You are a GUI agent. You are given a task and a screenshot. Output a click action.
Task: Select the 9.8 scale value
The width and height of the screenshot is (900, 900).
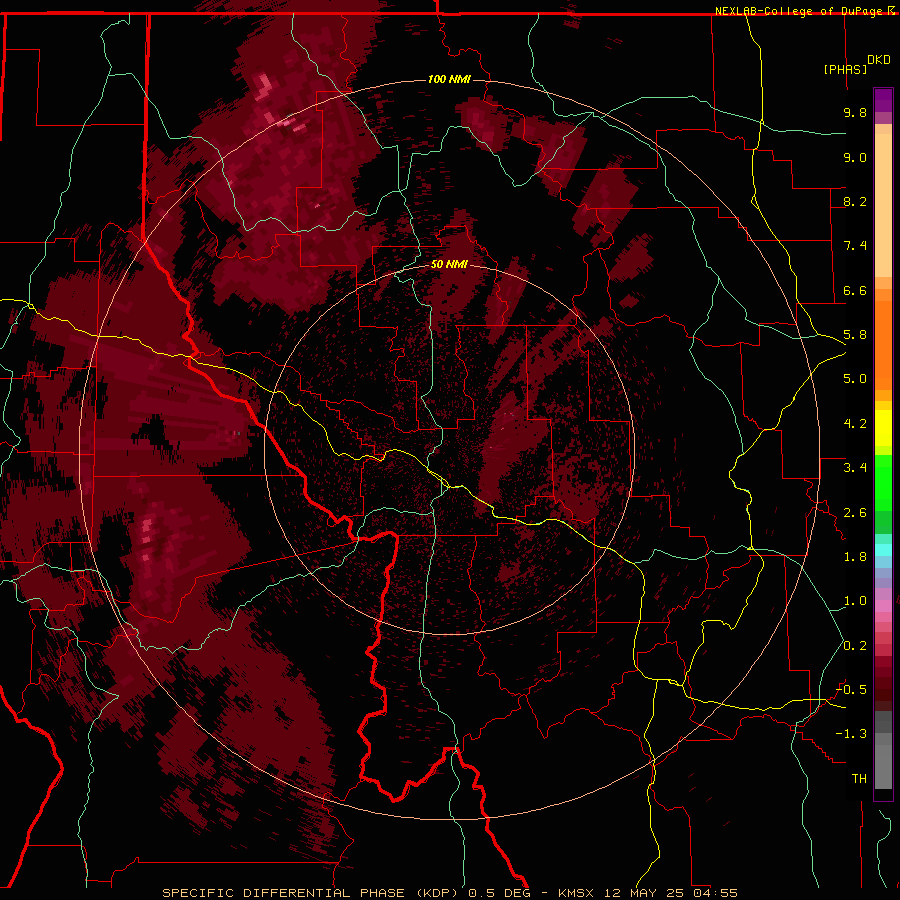click(x=855, y=112)
